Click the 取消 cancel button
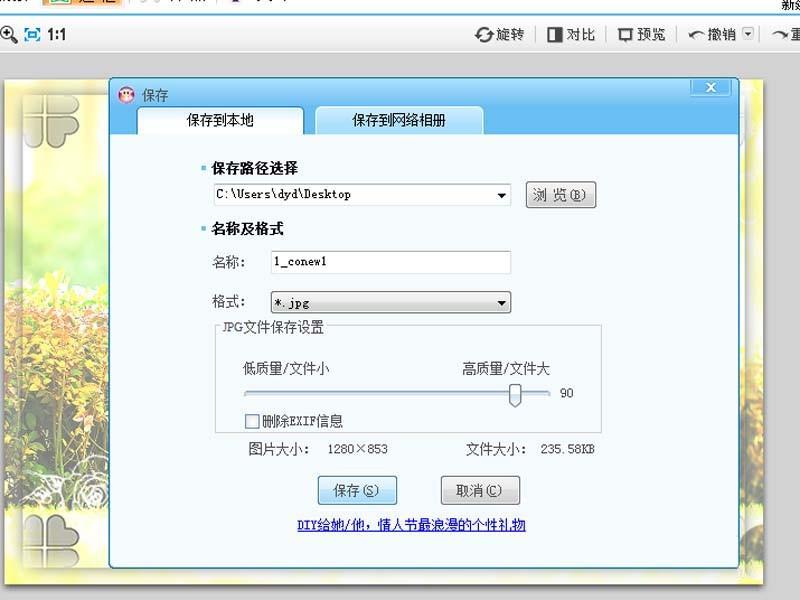The image size is (800, 600). tap(478, 490)
